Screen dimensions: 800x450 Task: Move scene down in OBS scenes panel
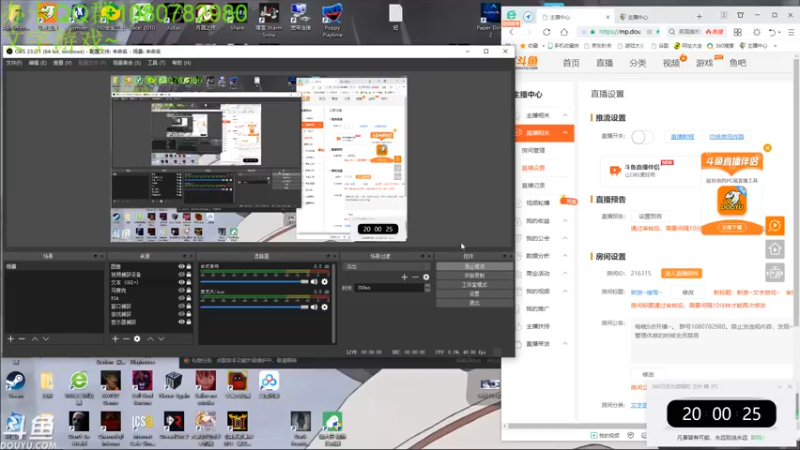(46, 339)
